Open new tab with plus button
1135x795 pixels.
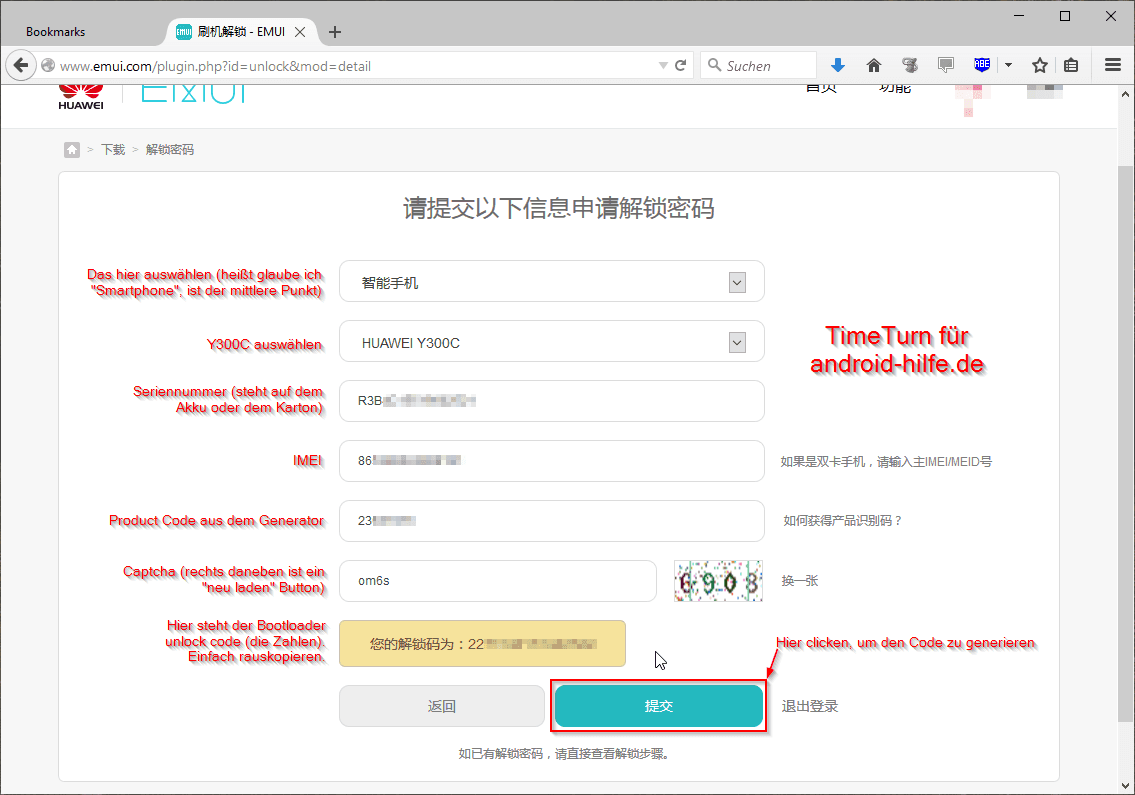(334, 32)
